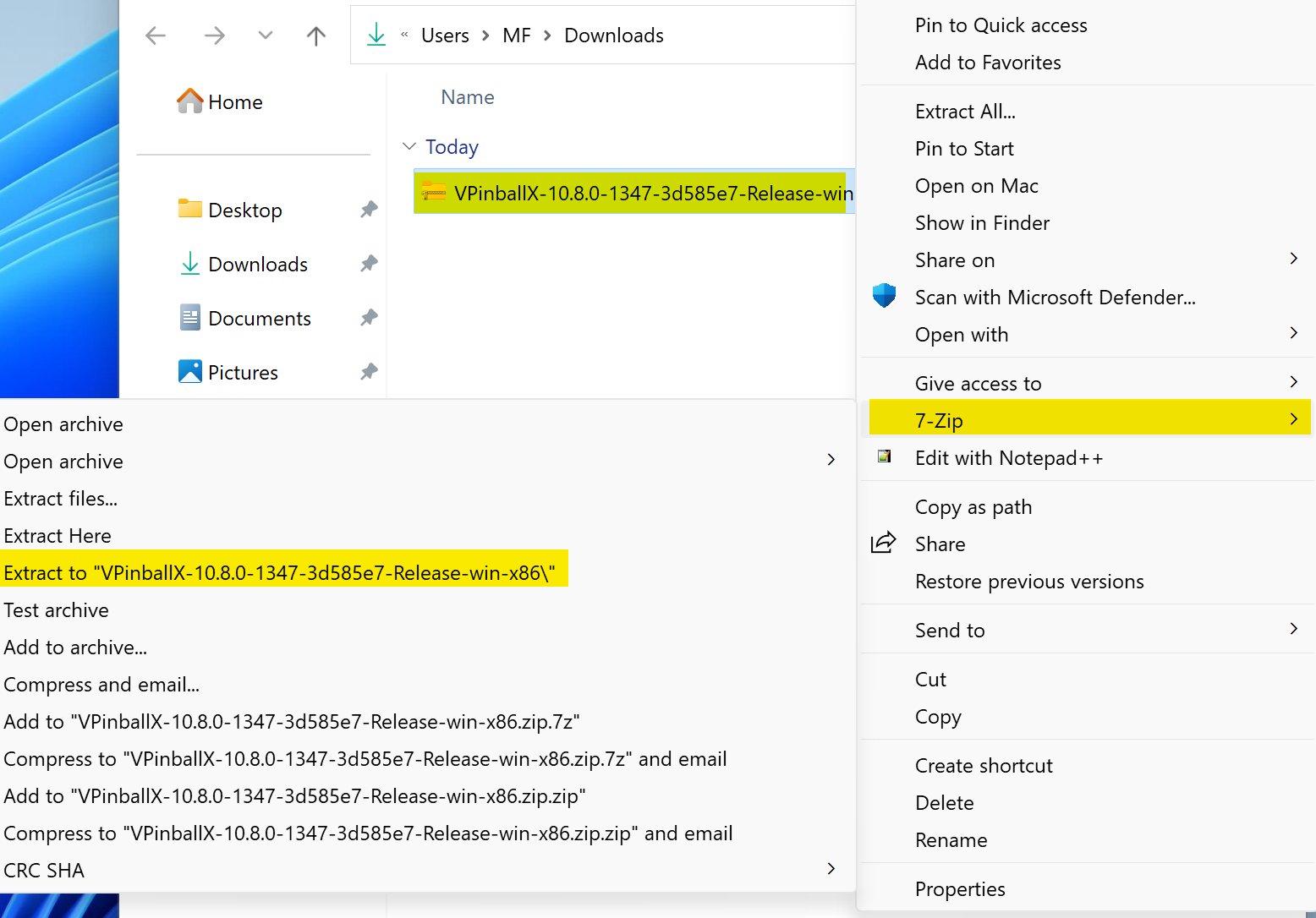
Task: Click the Notepad++ icon in the context menu
Action: click(884, 456)
